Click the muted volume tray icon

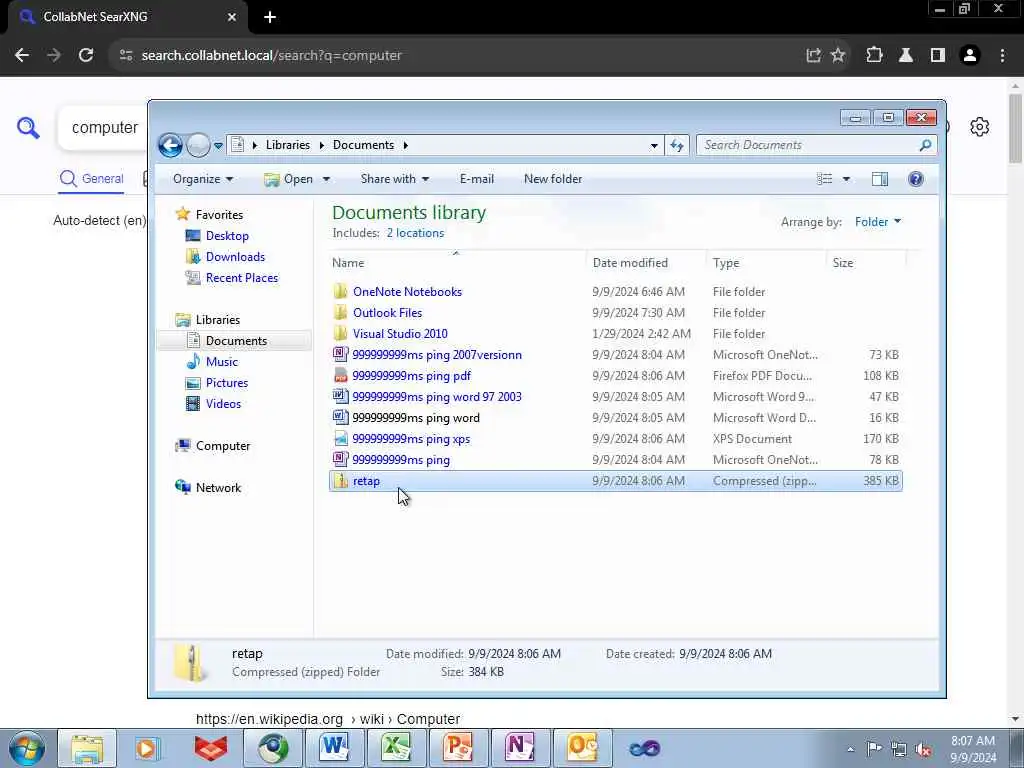pyautogui.click(x=923, y=749)
